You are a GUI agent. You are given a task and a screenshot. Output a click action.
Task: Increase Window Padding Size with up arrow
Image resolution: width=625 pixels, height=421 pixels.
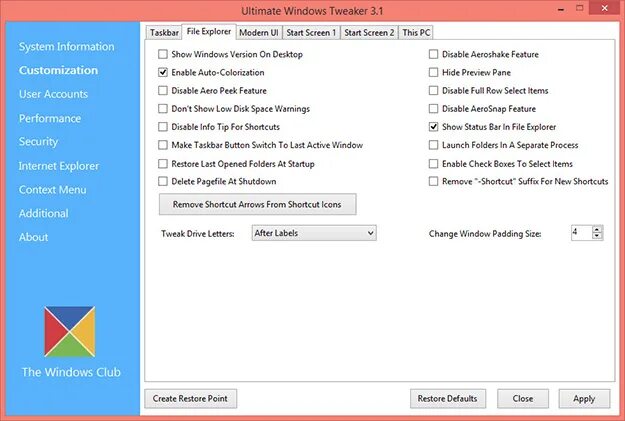597,229
